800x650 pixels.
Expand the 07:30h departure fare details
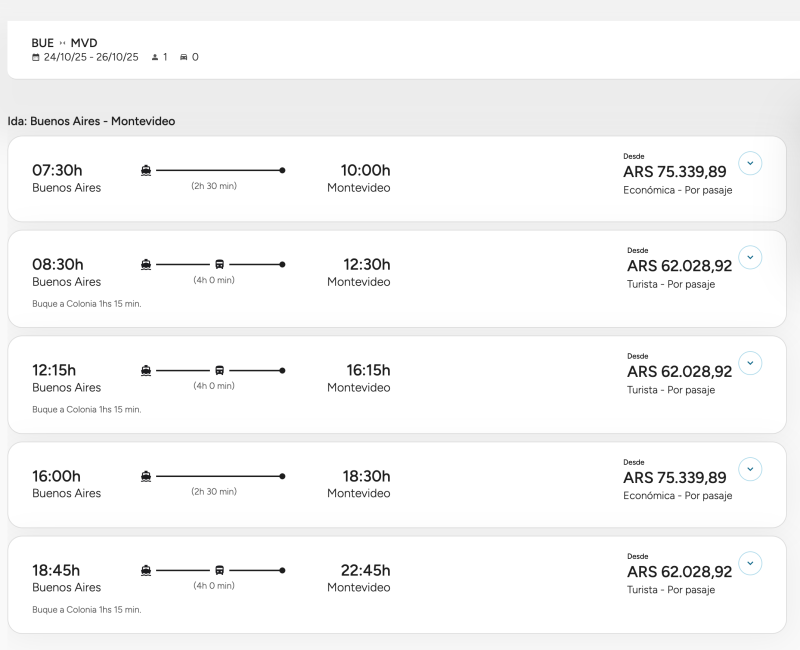click(750, 163)
